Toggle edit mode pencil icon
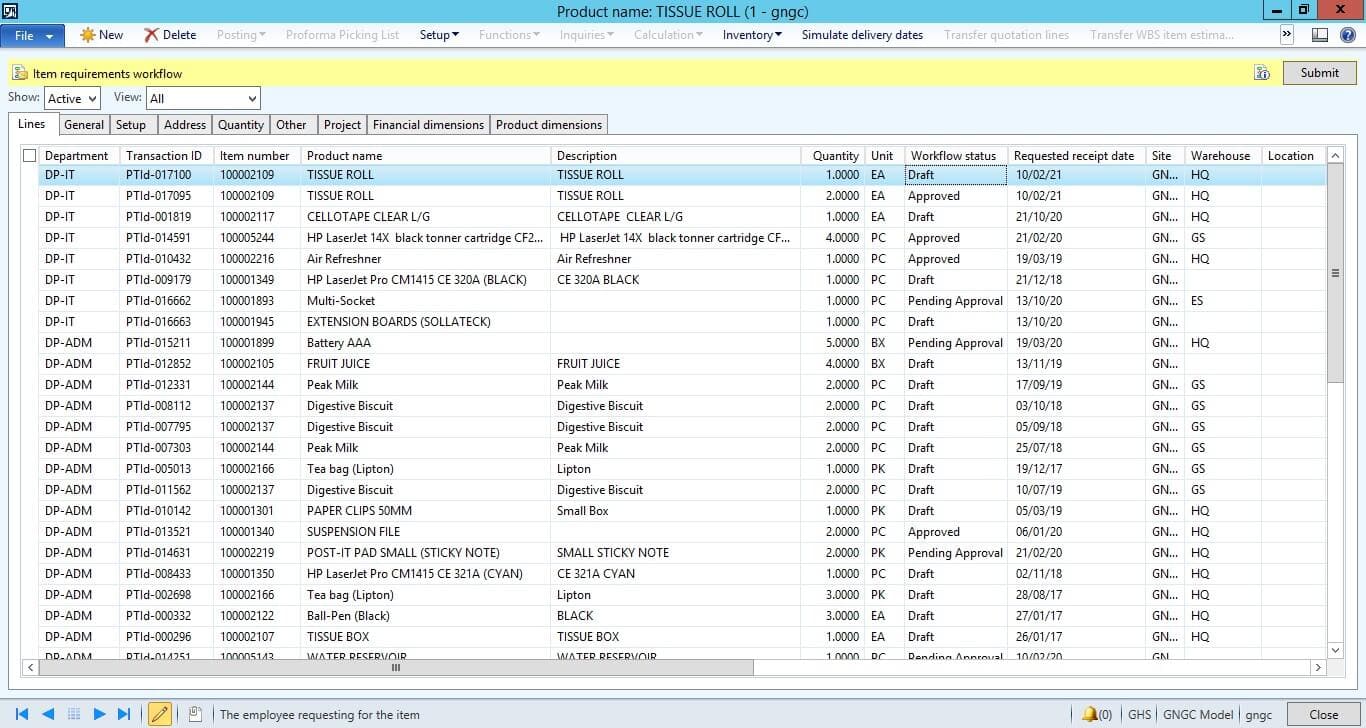 pyautogui.click(x=159, y=714)
